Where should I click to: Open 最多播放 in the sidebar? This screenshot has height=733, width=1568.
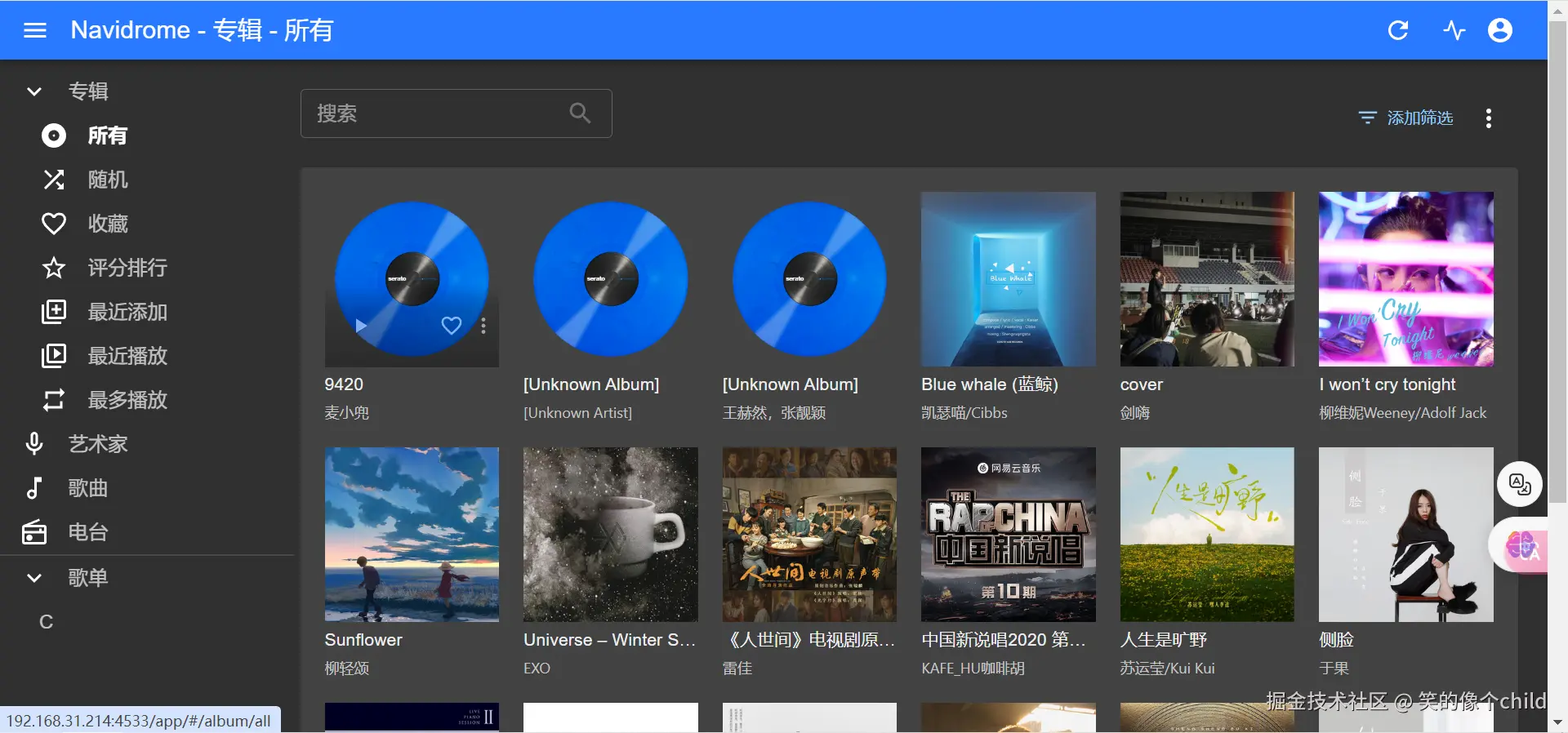[x=147, y=400]
